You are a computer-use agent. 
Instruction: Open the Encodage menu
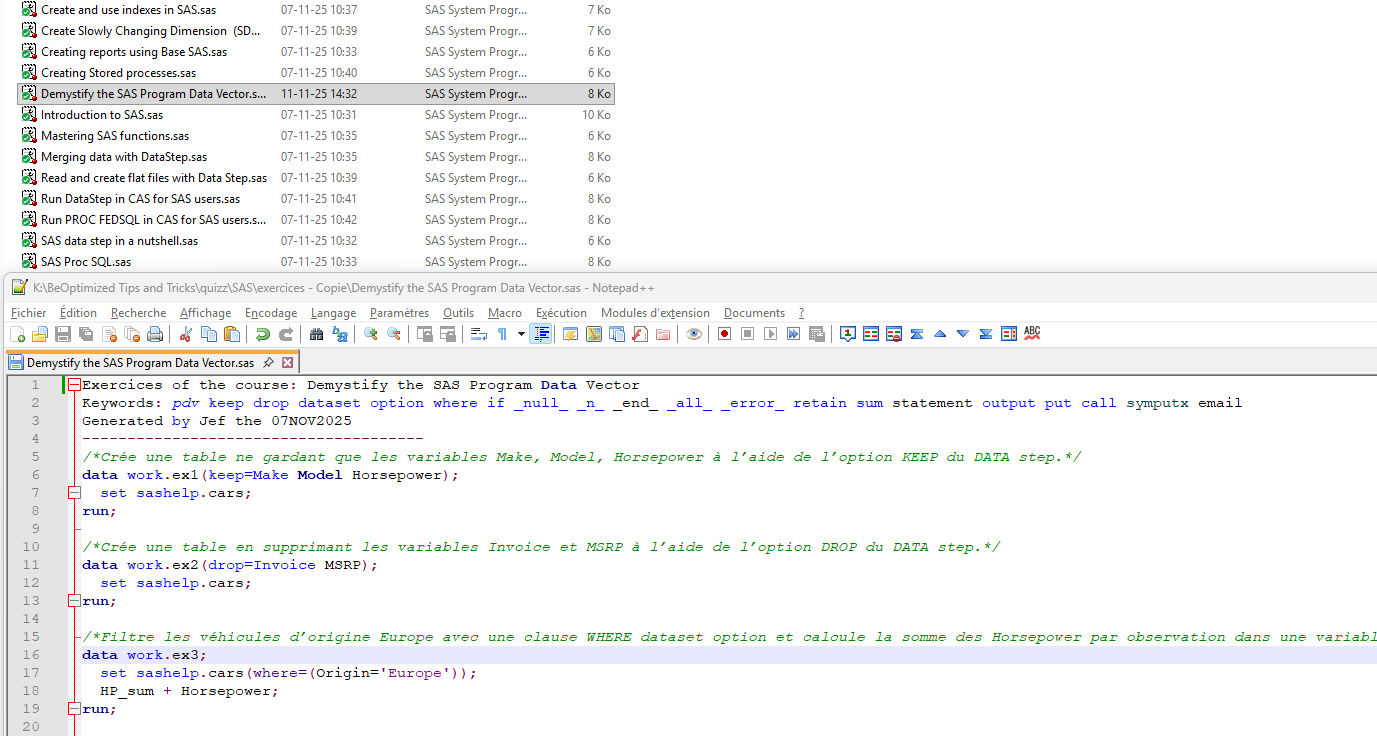click(271, 313)
